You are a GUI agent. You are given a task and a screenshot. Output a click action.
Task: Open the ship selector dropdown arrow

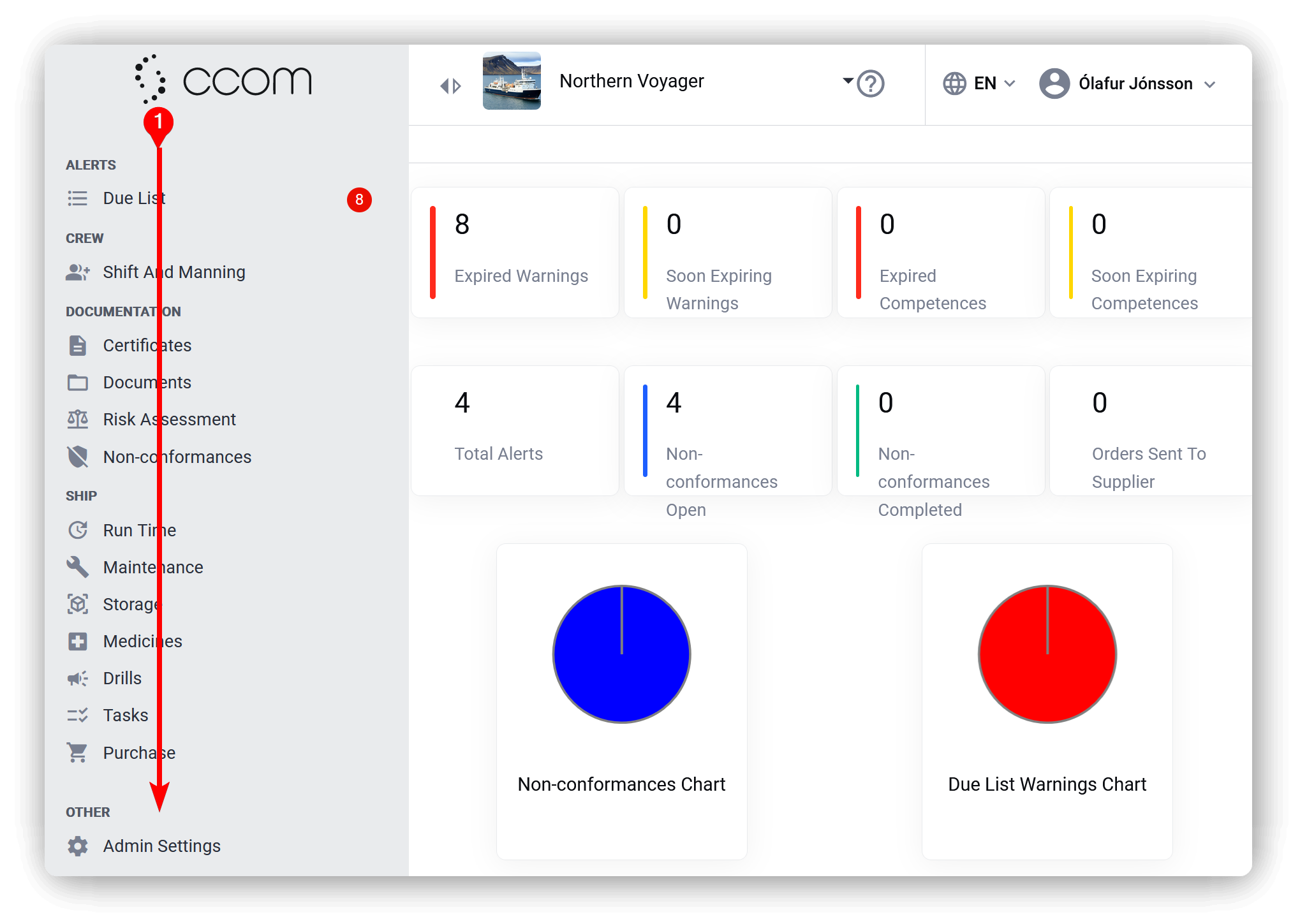coord(848,81)
